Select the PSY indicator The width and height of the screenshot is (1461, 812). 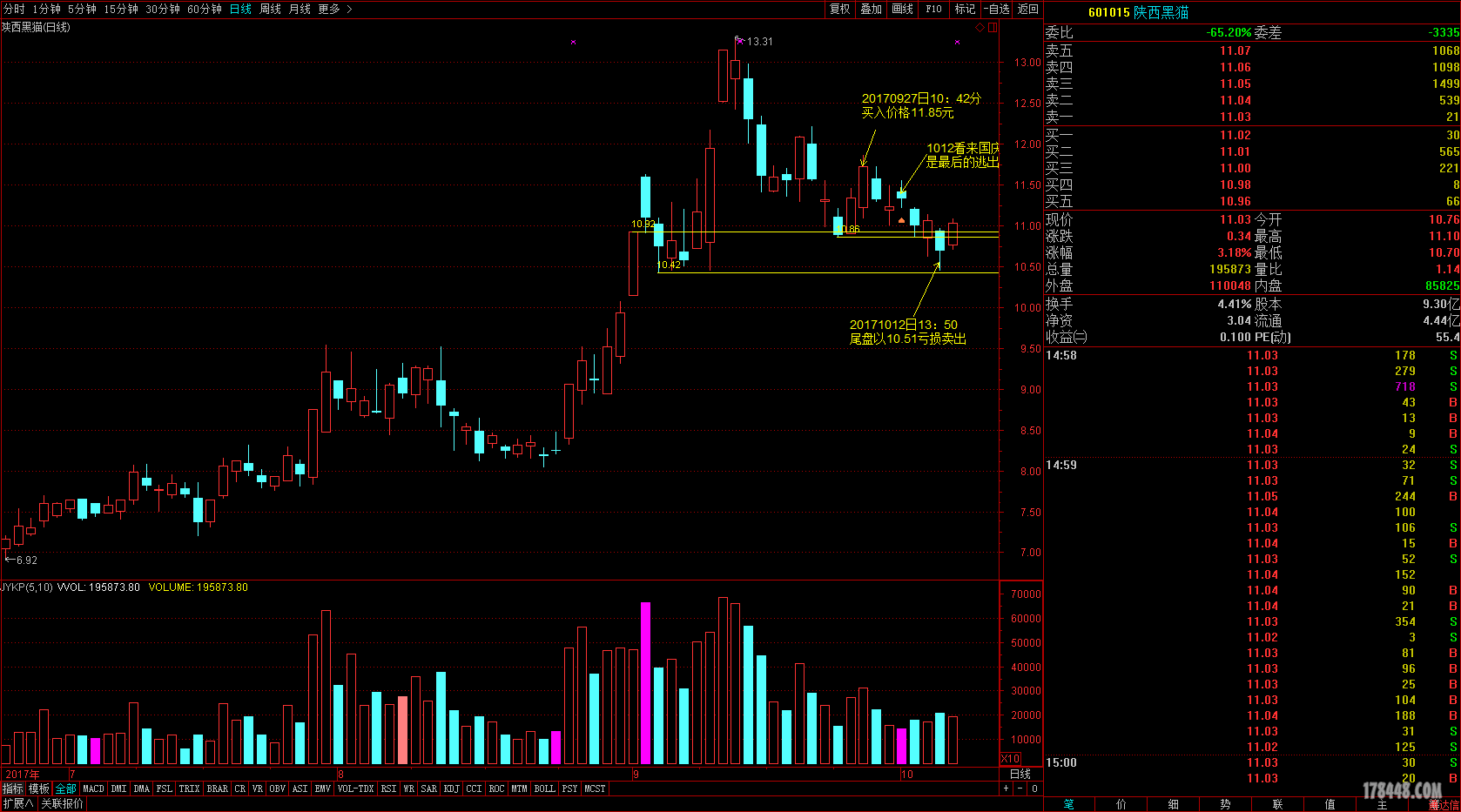click(x=569, y=789)
